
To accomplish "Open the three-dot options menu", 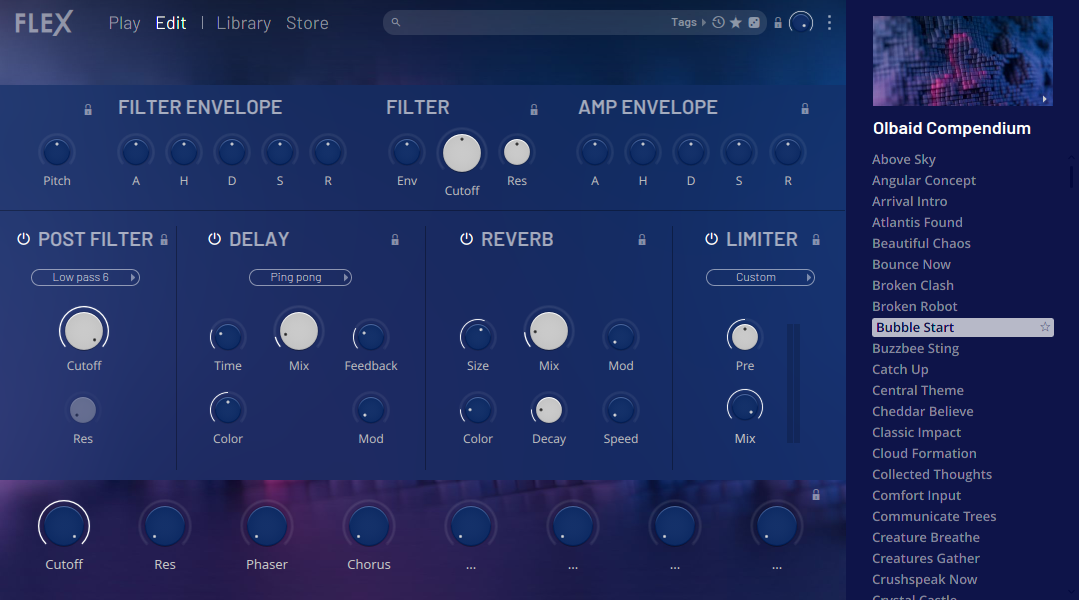I will tap(829, 23).
